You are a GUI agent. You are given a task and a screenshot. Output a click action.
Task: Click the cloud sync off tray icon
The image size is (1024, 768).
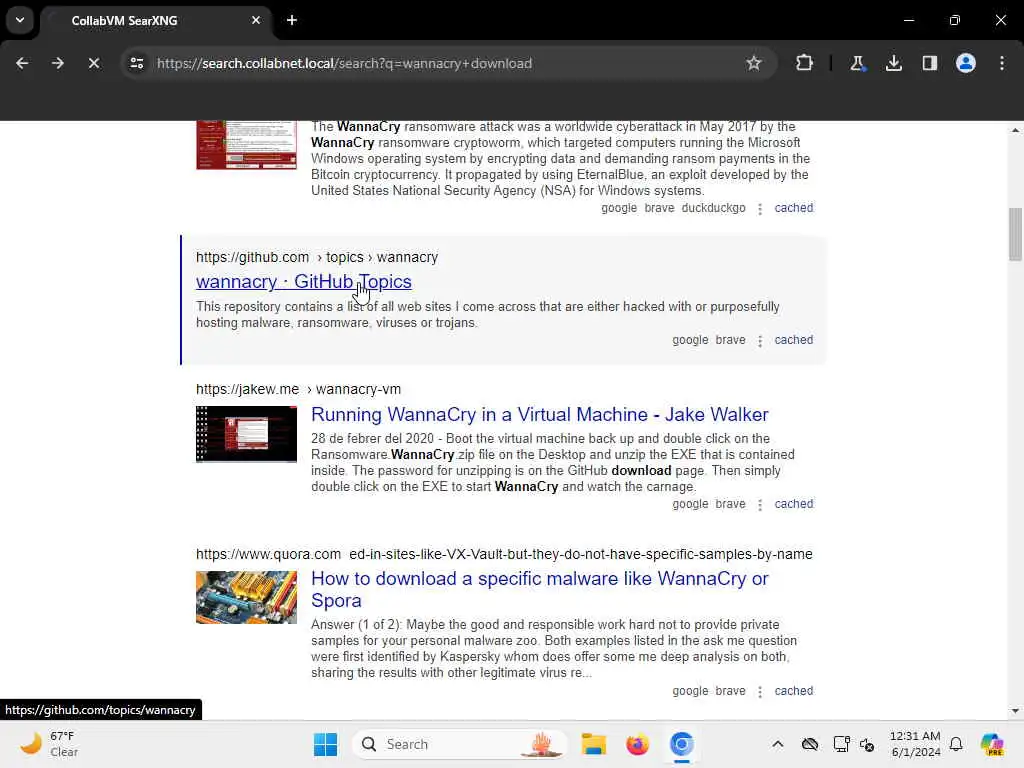810,744
